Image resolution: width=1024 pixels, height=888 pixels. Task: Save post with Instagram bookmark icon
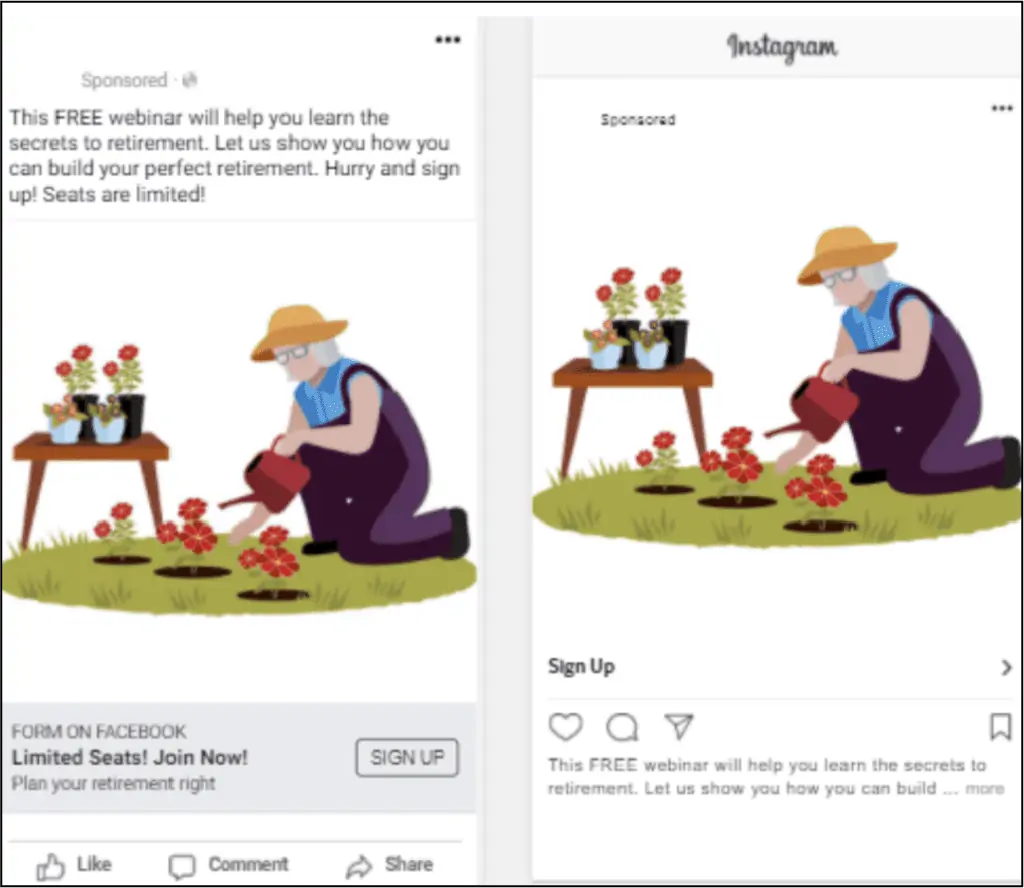point(1000,727)
